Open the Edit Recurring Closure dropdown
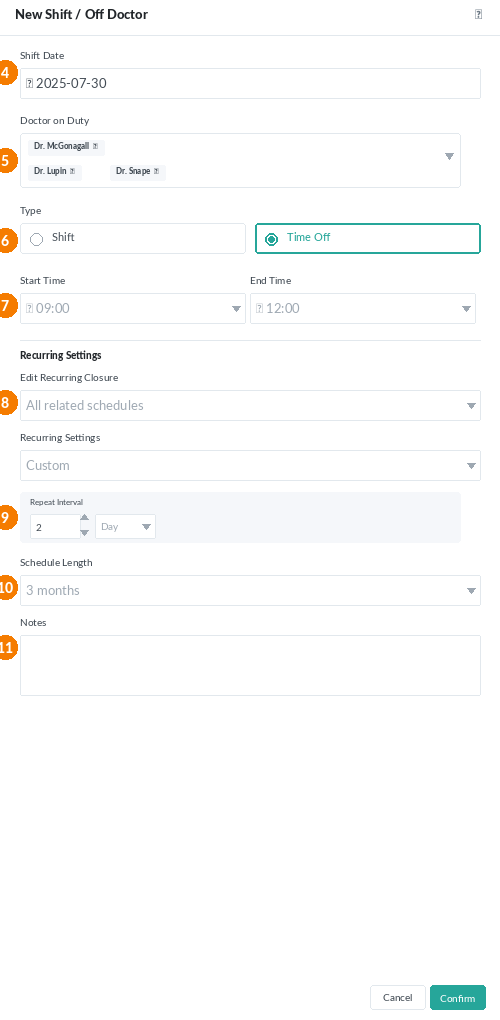This screenshot has width=500, height=1020. tap(250, 405)
